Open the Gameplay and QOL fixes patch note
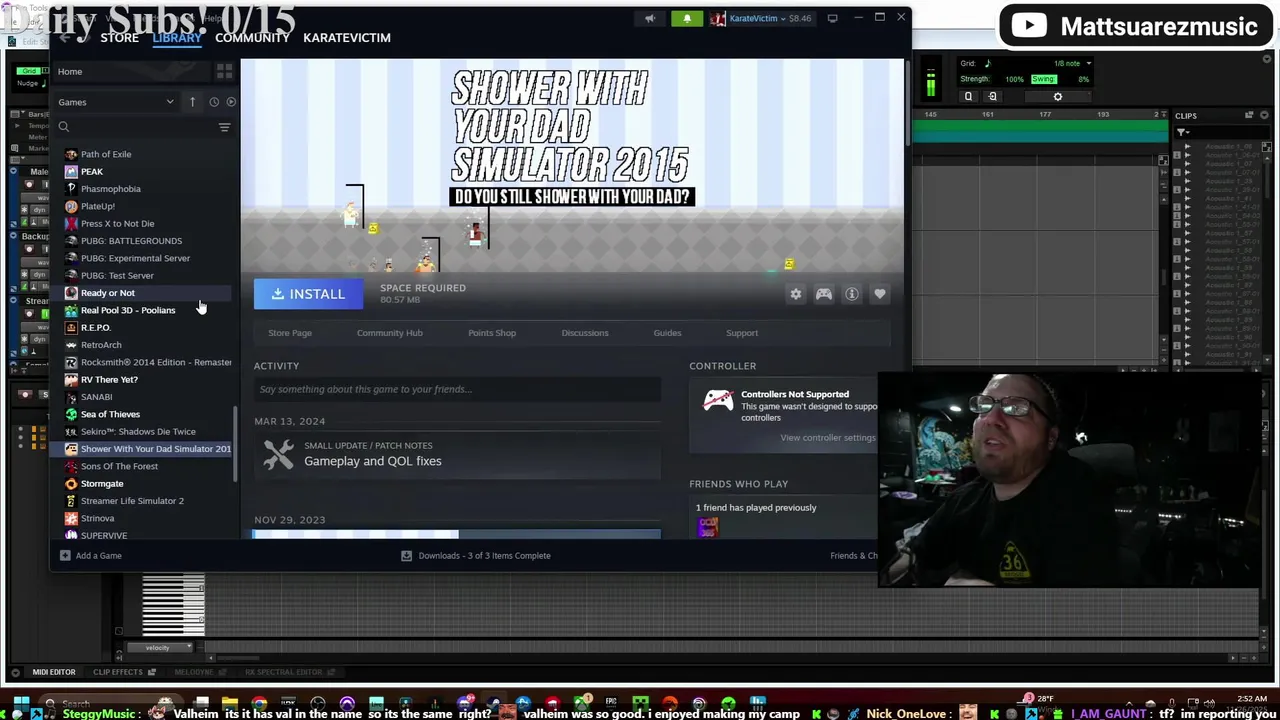This screenshot has height=720, width=1280. (457, 454)
